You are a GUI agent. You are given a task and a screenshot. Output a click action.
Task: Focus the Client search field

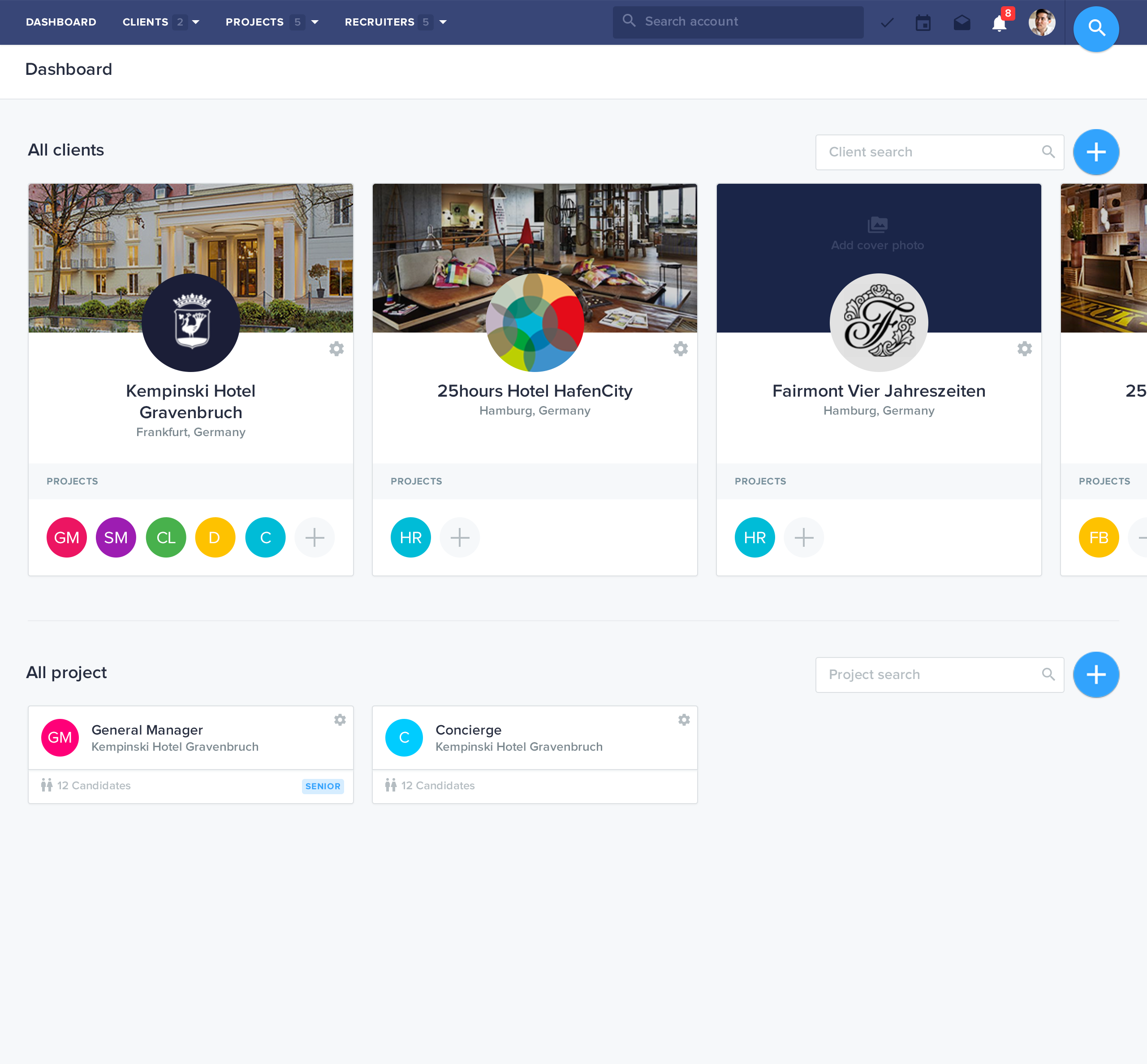(x=940, y=152)
